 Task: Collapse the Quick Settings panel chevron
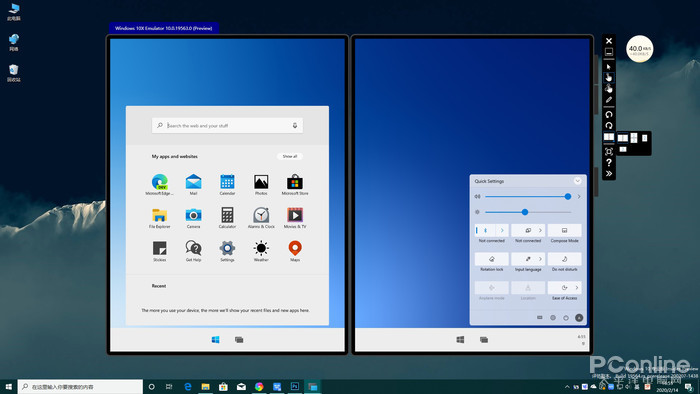tap(577, 181)
